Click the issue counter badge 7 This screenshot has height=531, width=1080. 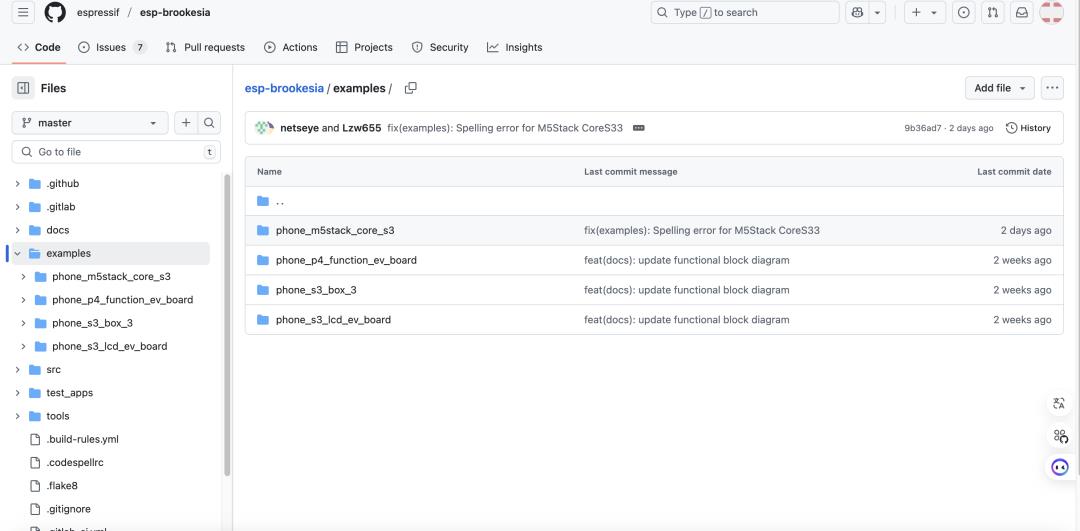pos(140,48)
